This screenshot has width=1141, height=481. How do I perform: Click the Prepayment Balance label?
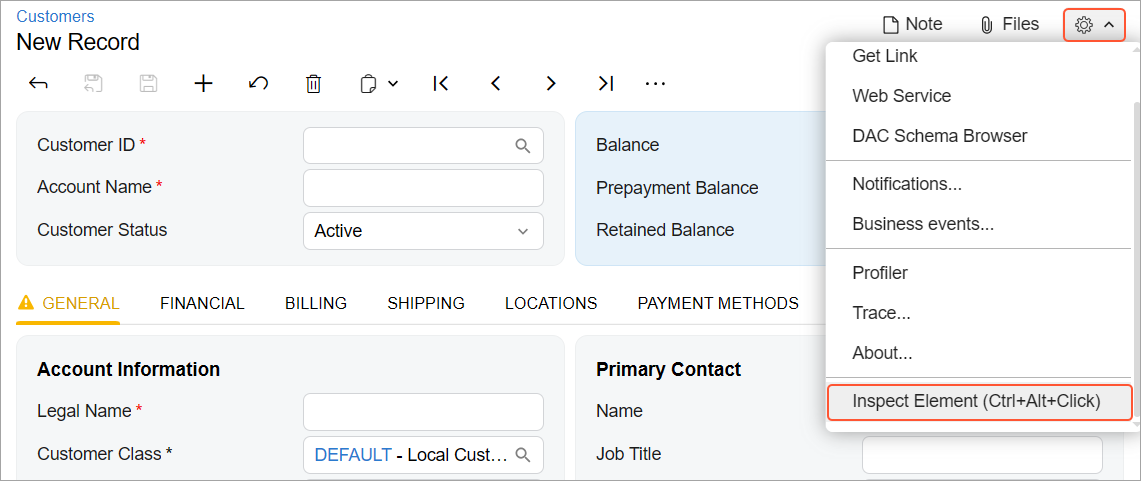677,188
